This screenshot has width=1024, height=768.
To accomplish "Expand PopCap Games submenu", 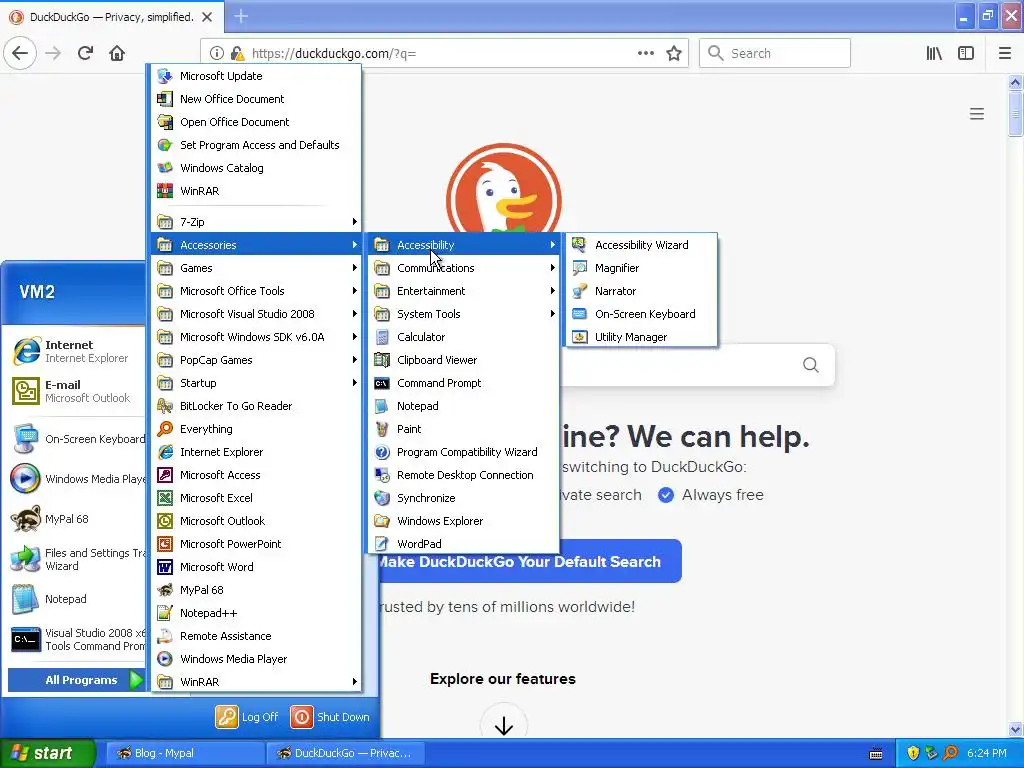I will tap(256, 360).
